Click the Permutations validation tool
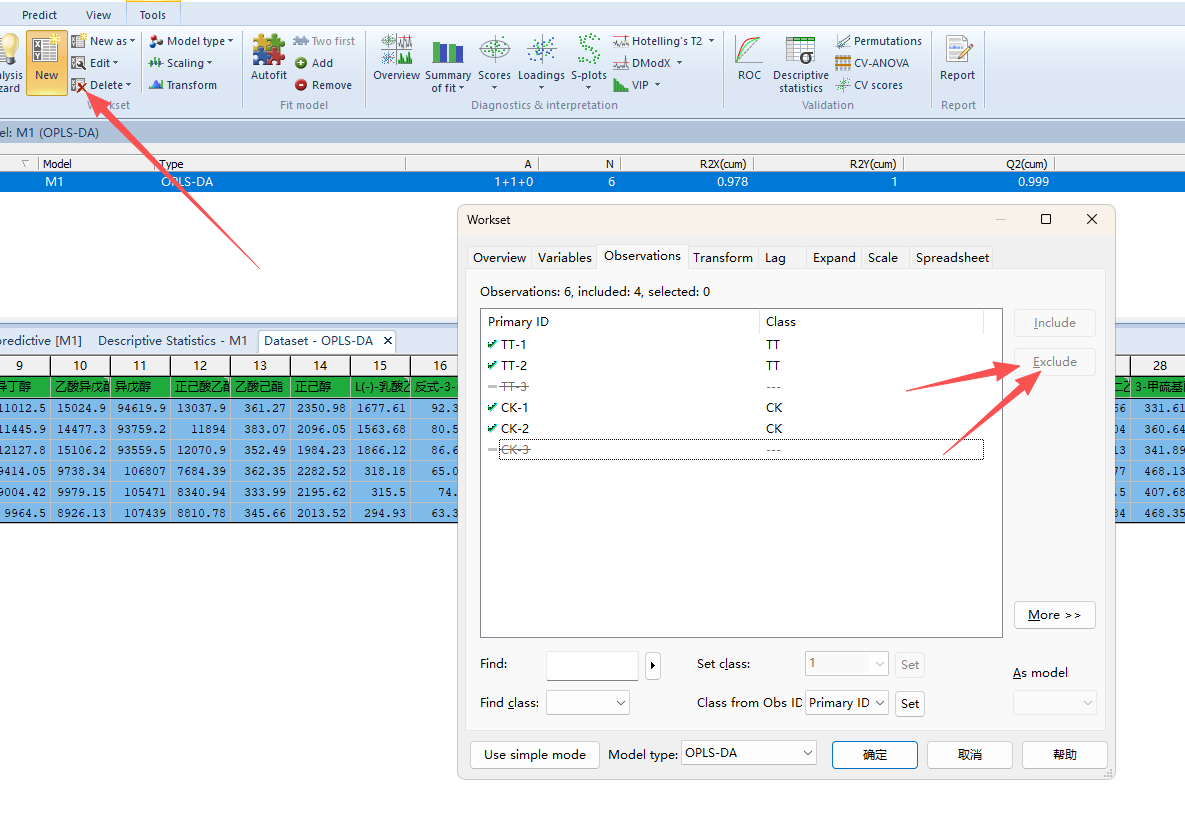The height and width of the screenshot is (820, 1185). (878, 41)
